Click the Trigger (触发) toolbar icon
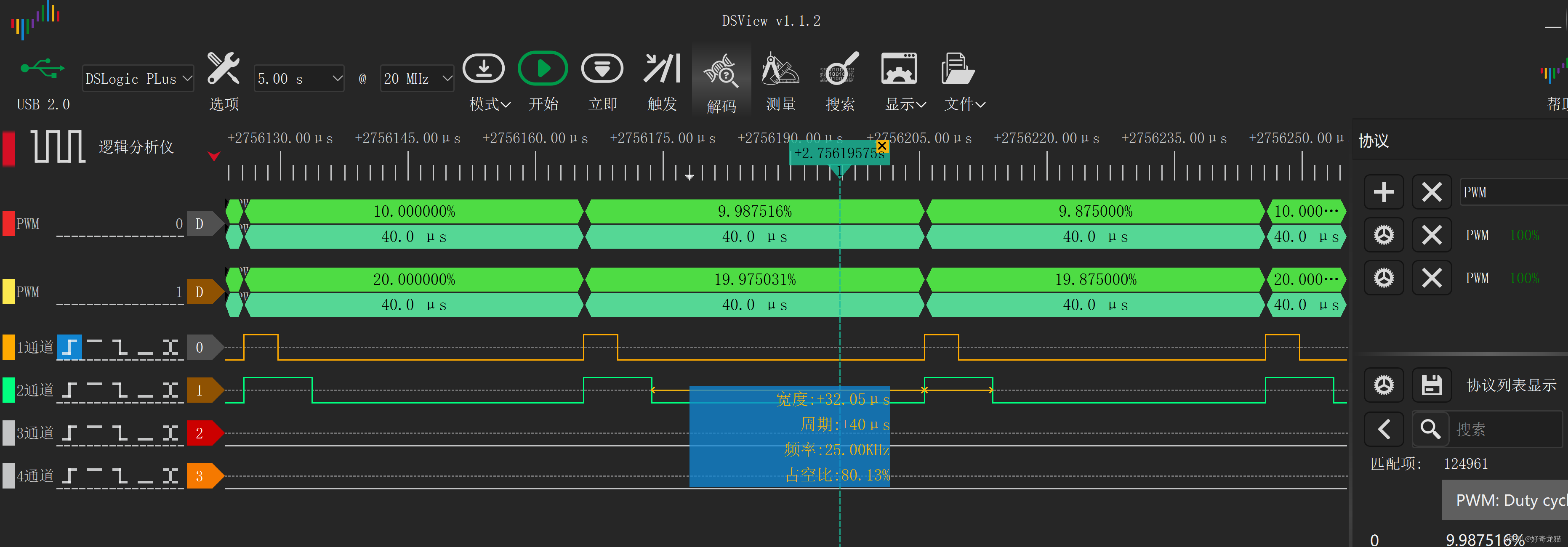 click(662, 69)
